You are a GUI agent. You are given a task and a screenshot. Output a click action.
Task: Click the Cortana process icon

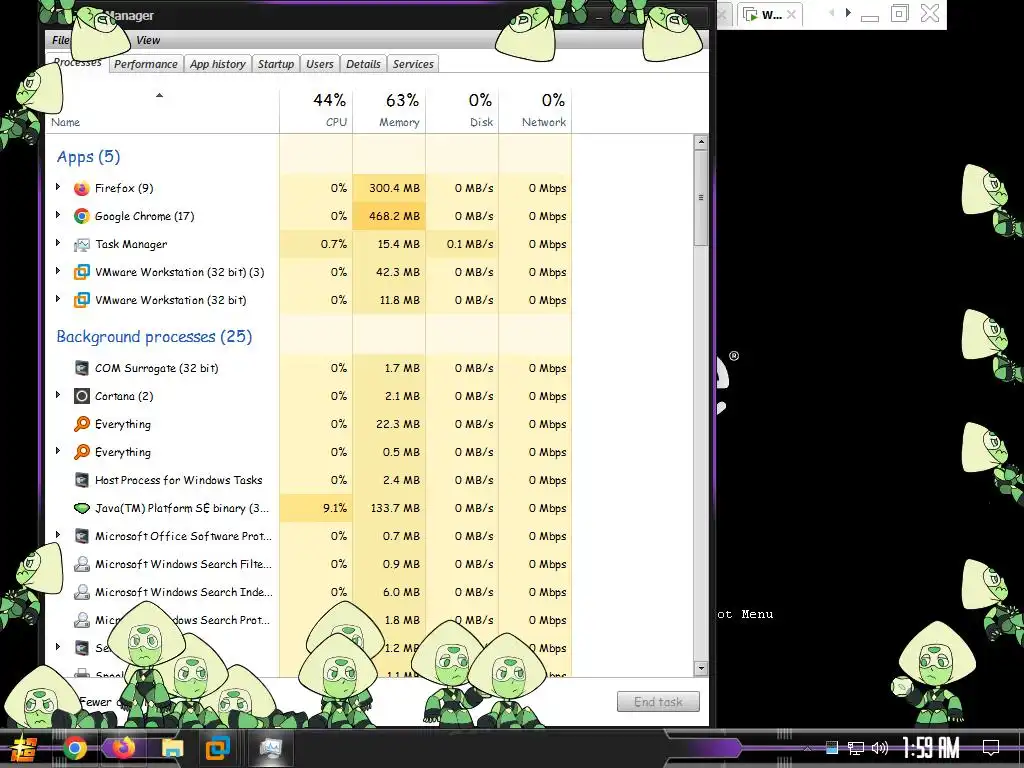pos(82,396)
